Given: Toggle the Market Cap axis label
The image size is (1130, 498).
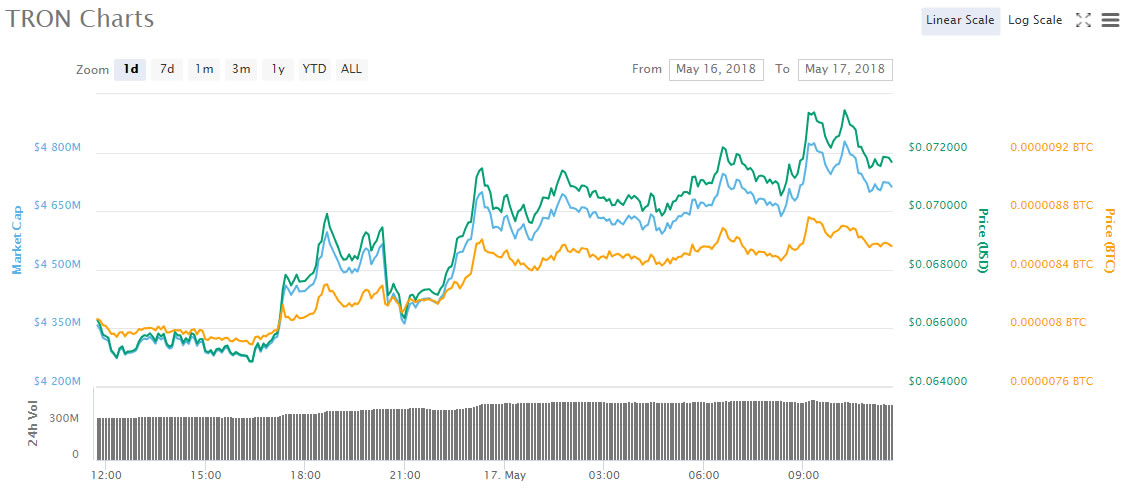Looking at the screenshot, I should [17, 239].
